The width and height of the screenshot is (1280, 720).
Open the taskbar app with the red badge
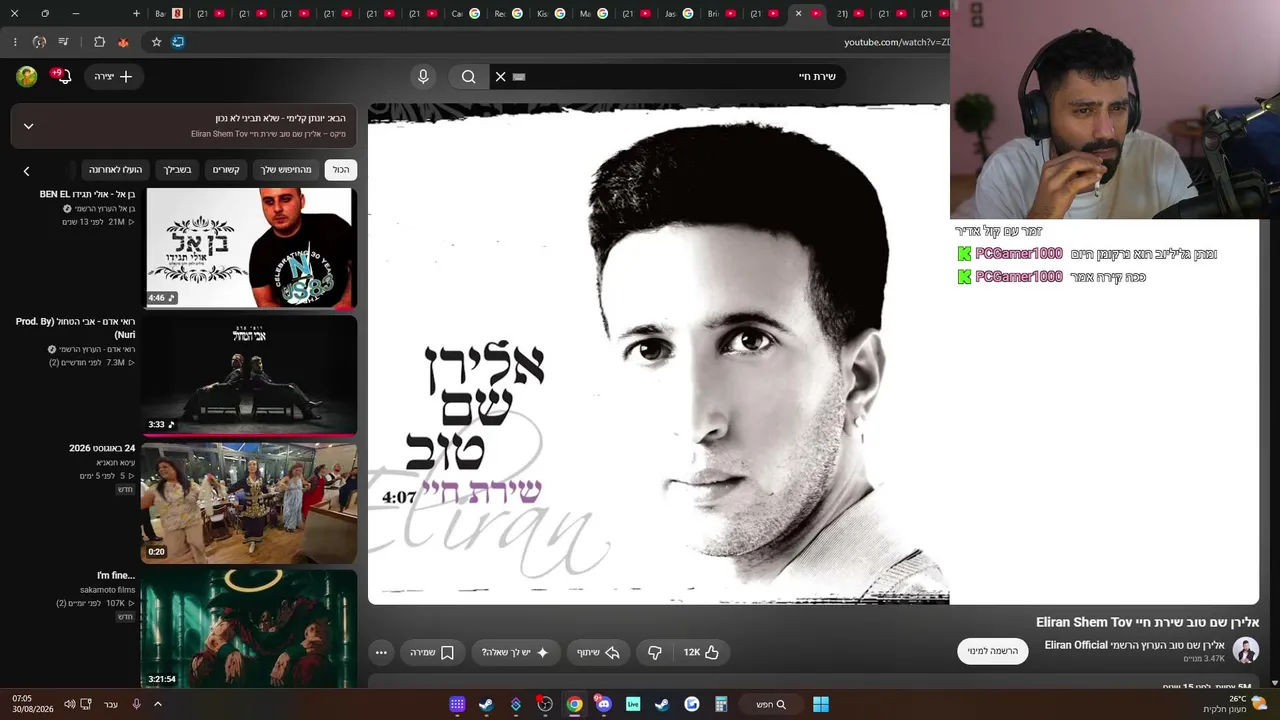point(545,704)
